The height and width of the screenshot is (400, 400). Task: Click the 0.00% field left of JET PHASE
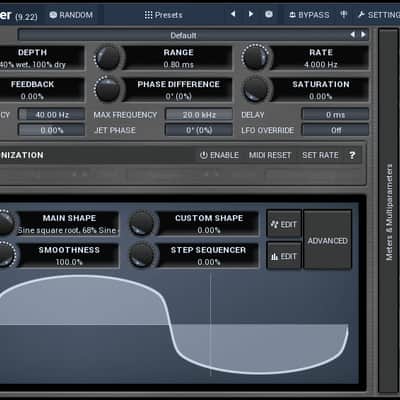[51, 130]
